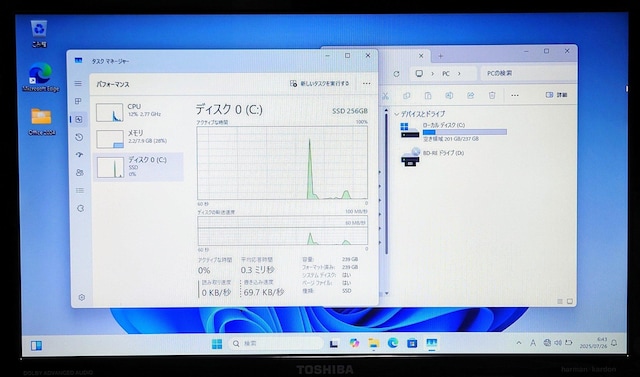Open Microsoft Edge from taskbar
The image size is (640, 377).
[393, 343]
